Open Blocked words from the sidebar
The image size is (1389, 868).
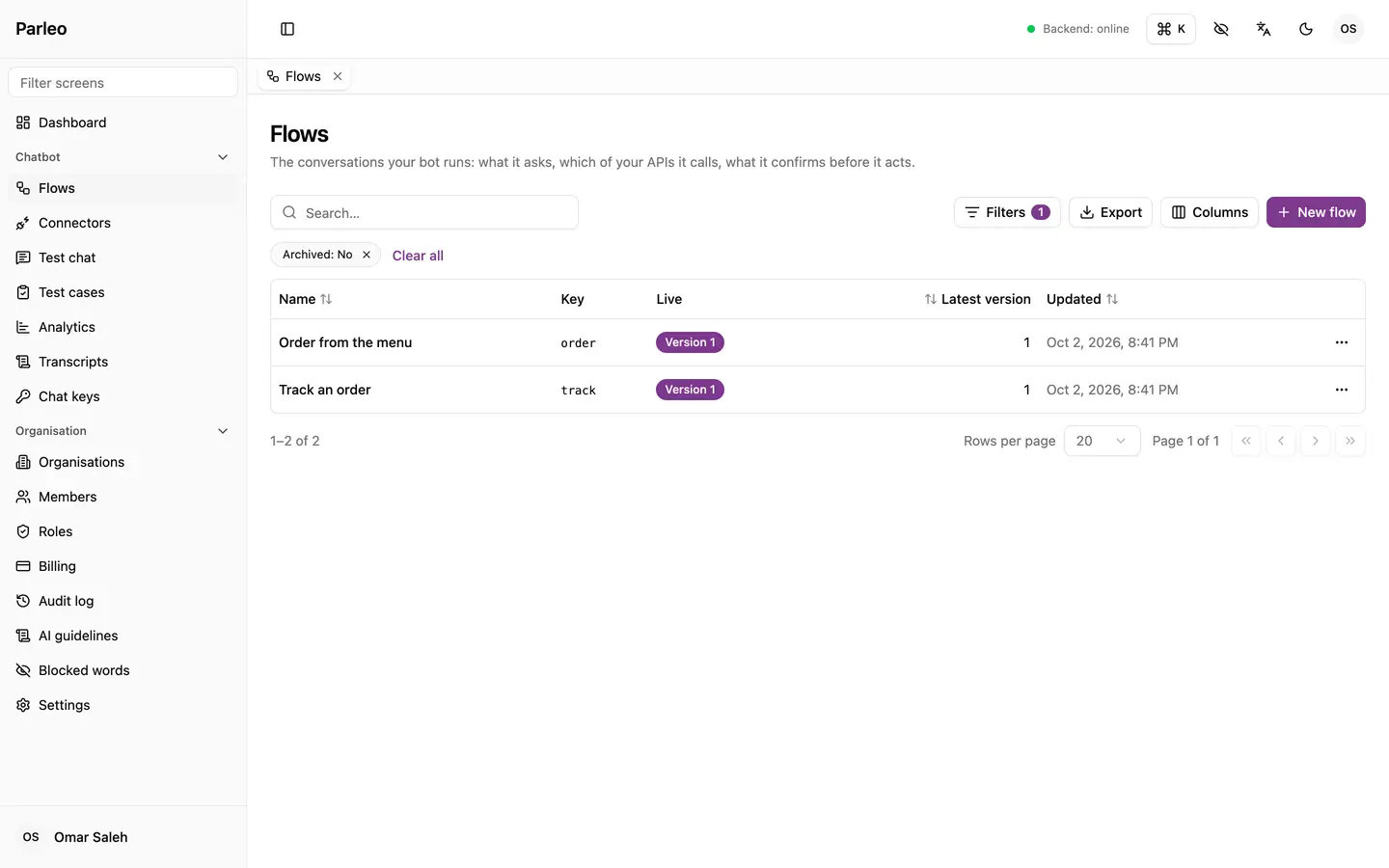coord(123,670)
